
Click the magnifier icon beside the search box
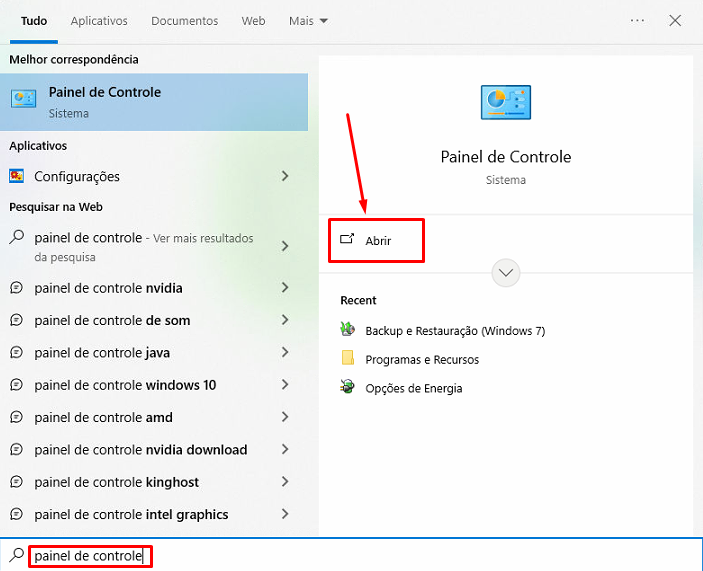[16, 555]
